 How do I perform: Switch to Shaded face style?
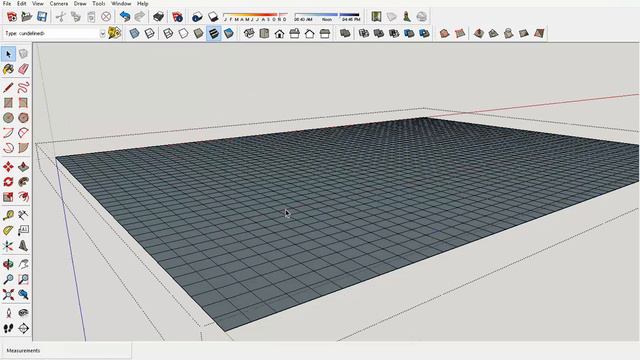(x=198, y=33)
